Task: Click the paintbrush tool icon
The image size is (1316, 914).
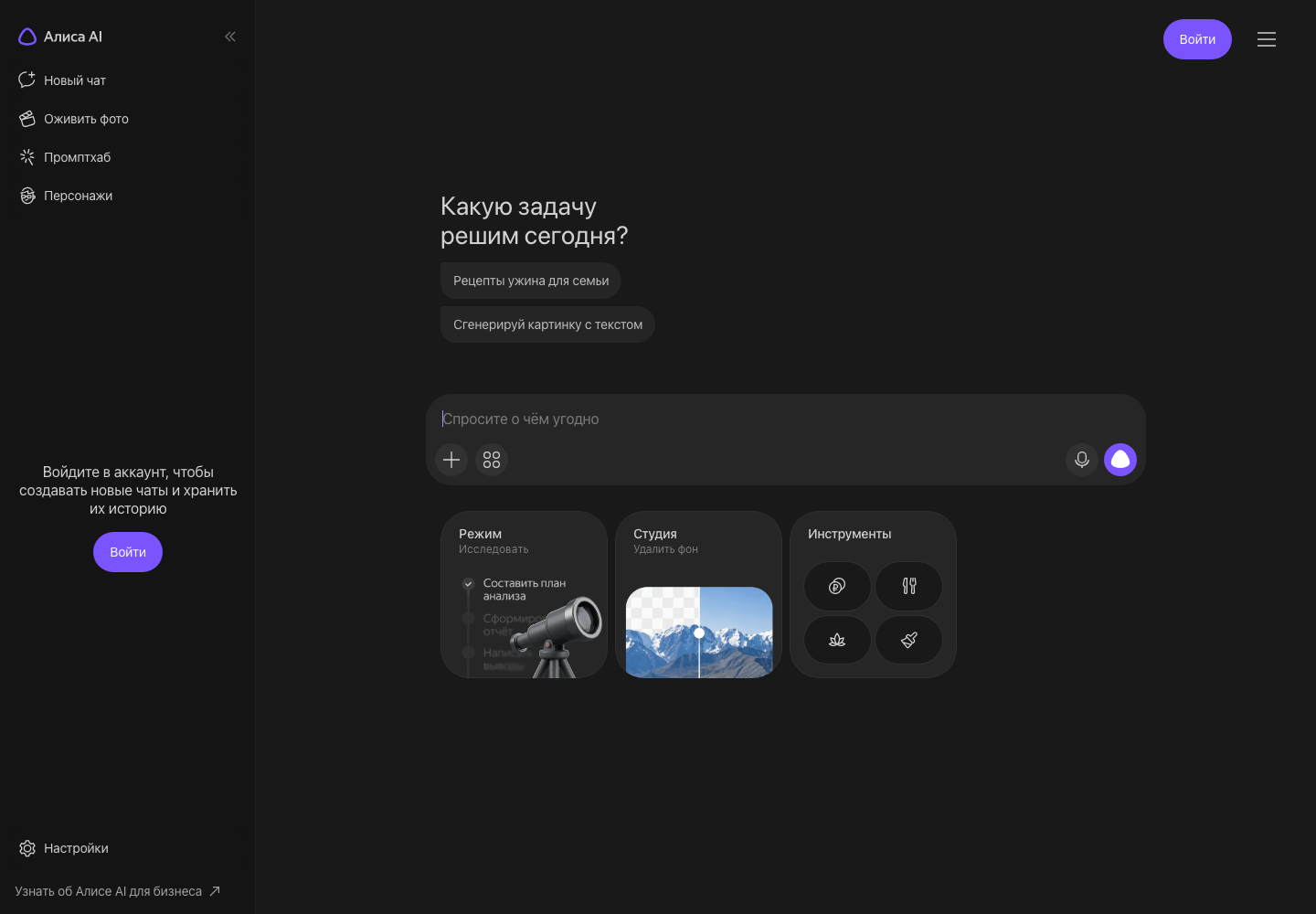Action: click(909, 640)
